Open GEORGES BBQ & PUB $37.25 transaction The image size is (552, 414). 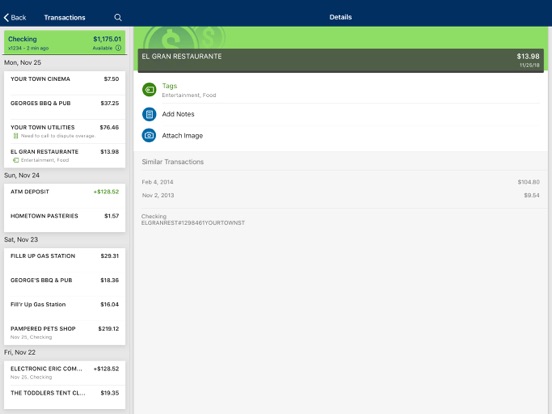click(x=65, y=107)
